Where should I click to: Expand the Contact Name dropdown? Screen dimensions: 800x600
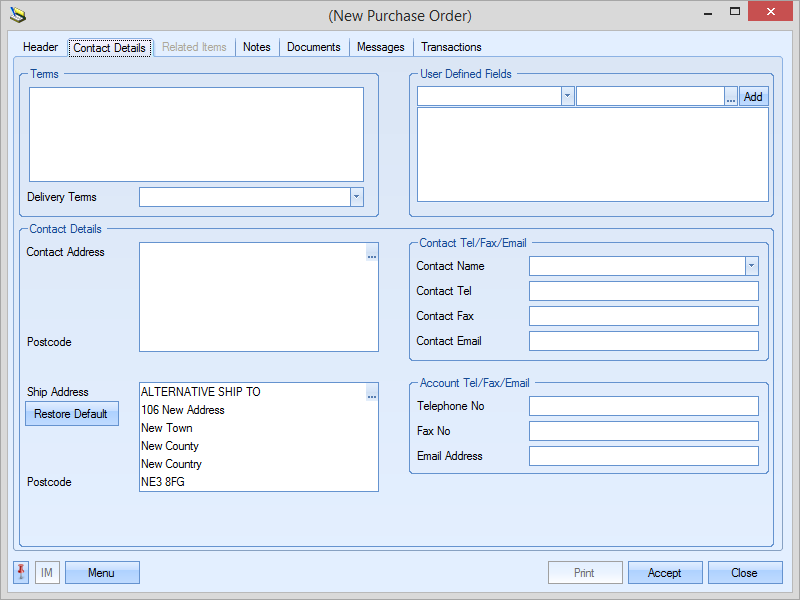[x=751, y=266]
